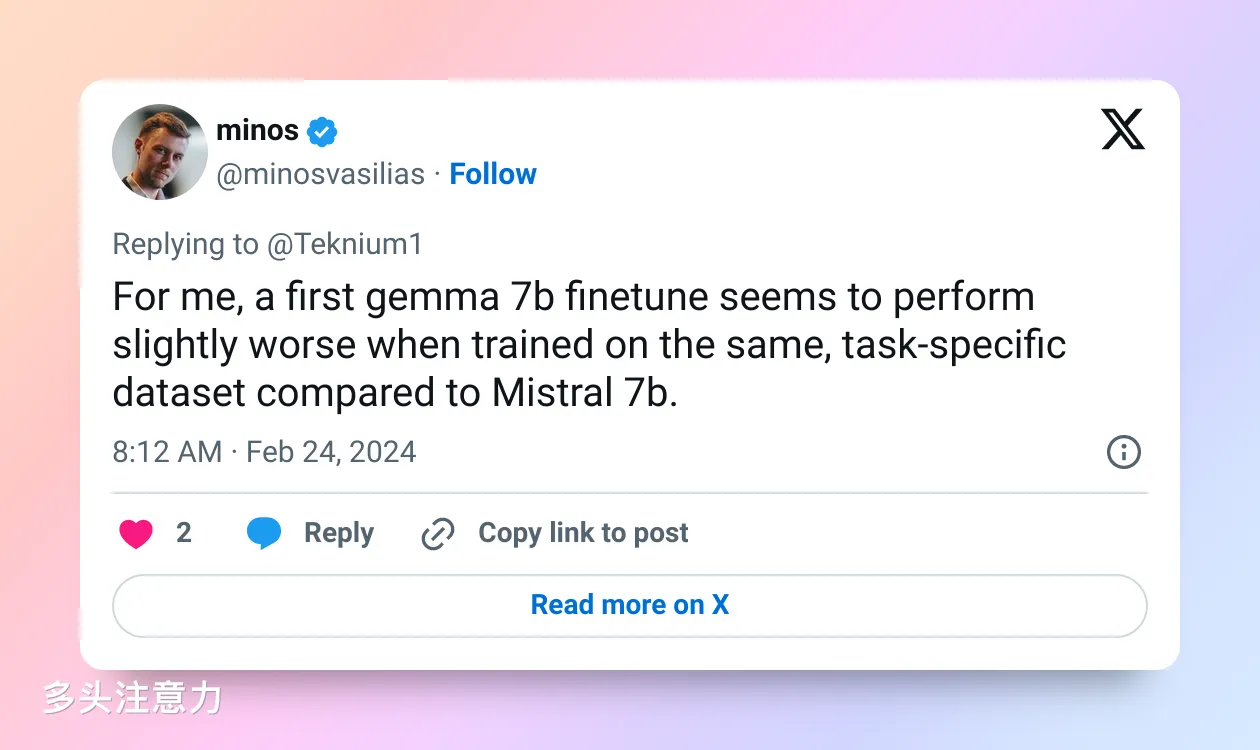Open the info circle icon

click(x=1124, y=452)
